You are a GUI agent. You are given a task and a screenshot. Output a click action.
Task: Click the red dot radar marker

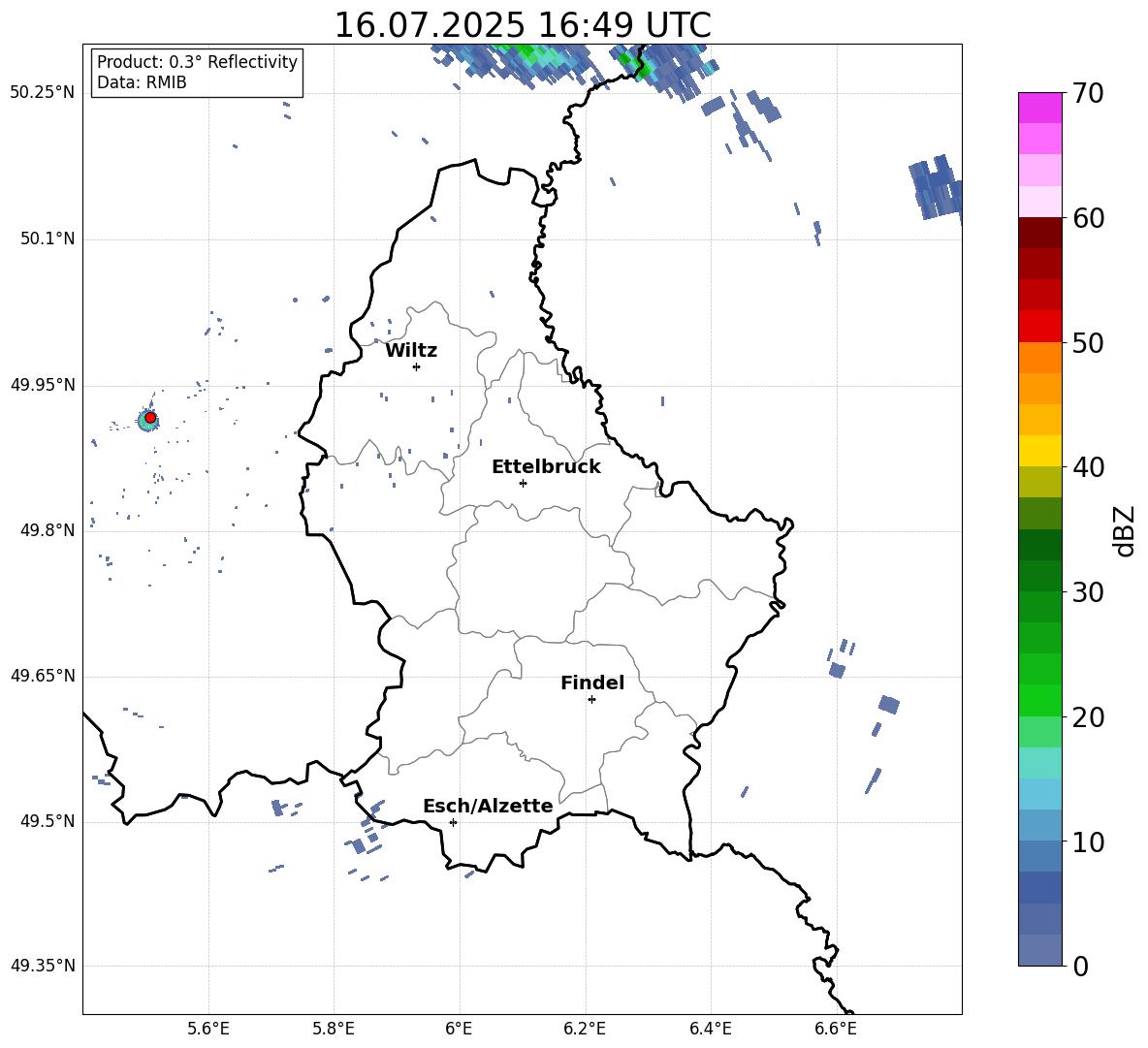pos(150,417)
